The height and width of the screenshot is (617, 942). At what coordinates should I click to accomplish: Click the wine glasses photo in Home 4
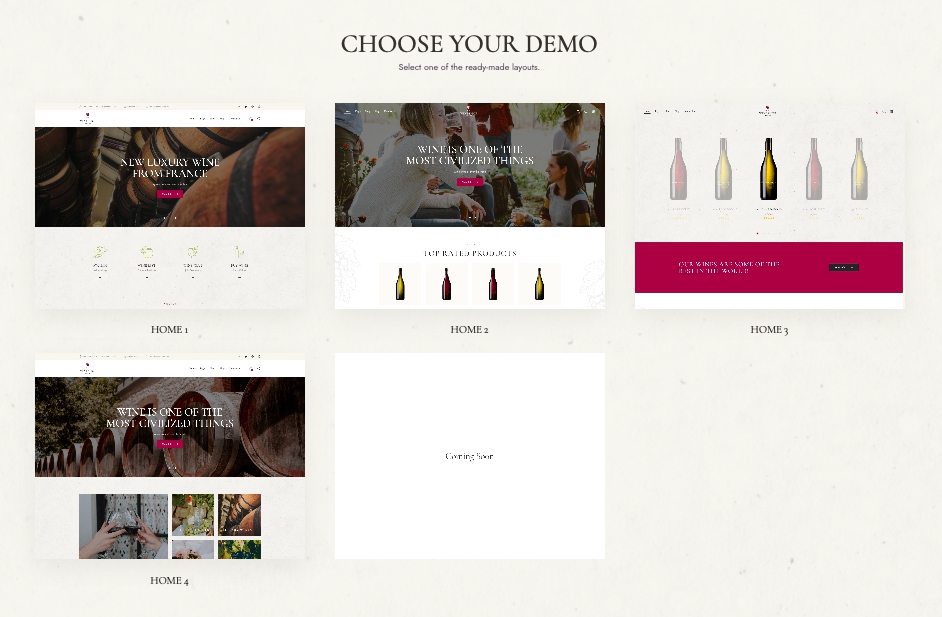(x=124, y=526)
